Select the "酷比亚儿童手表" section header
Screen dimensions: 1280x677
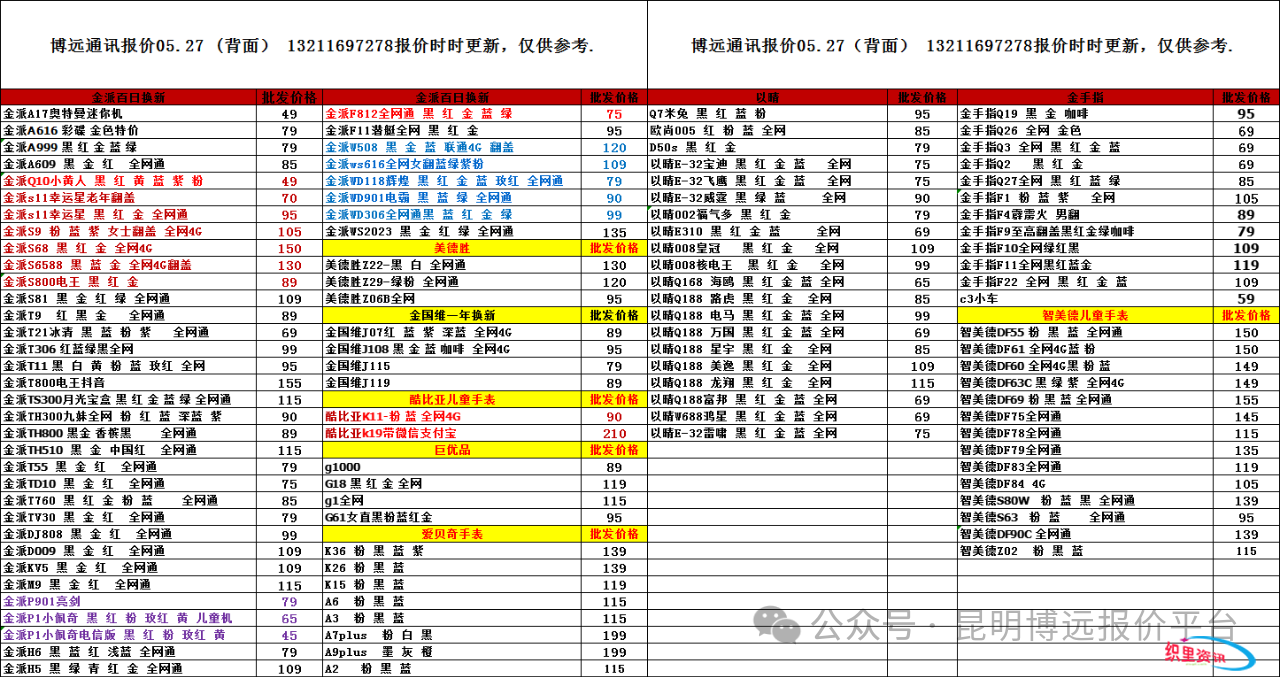point(452,399)
